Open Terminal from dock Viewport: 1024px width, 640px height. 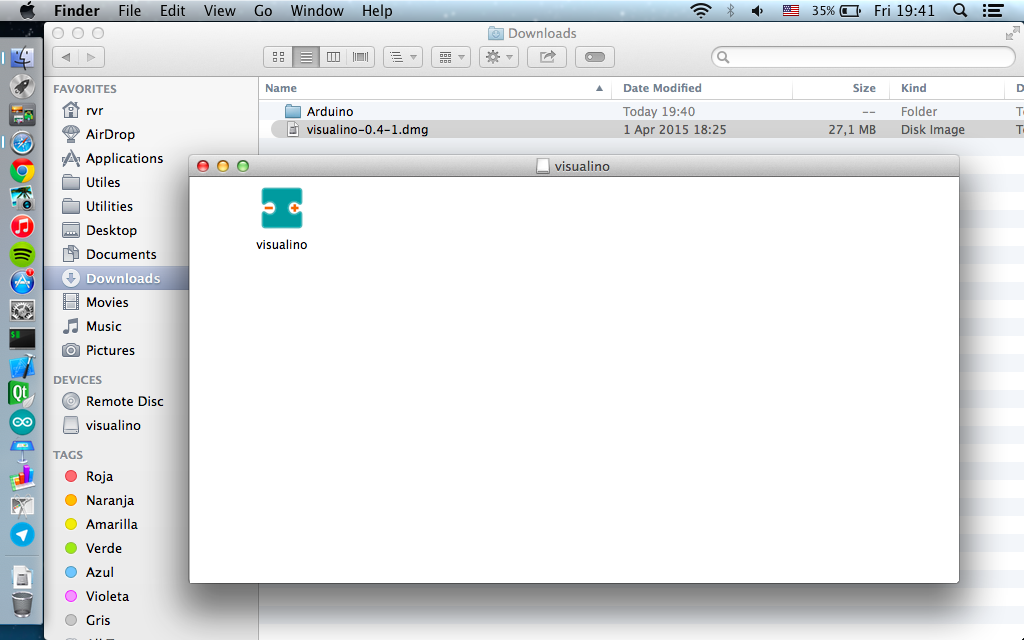pos(22,338)
